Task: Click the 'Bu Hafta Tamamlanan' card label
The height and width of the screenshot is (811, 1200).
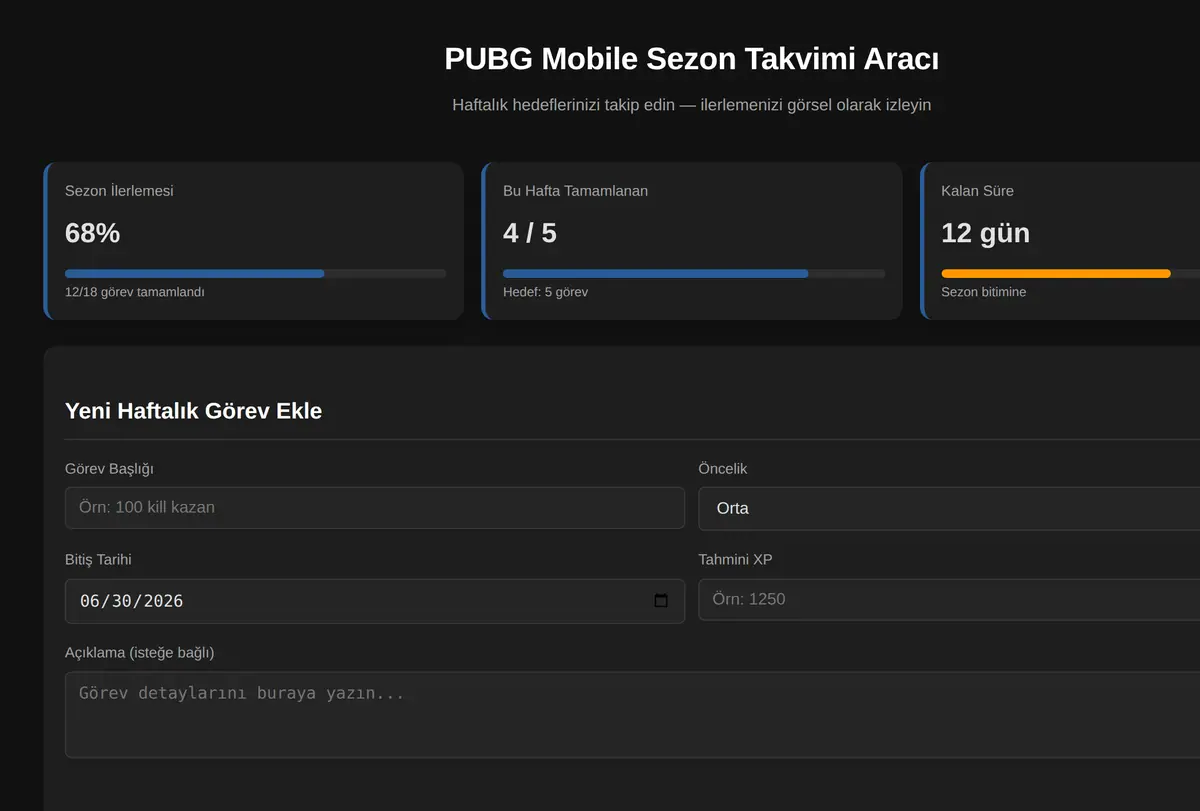Action: click(x=575, y=191)
